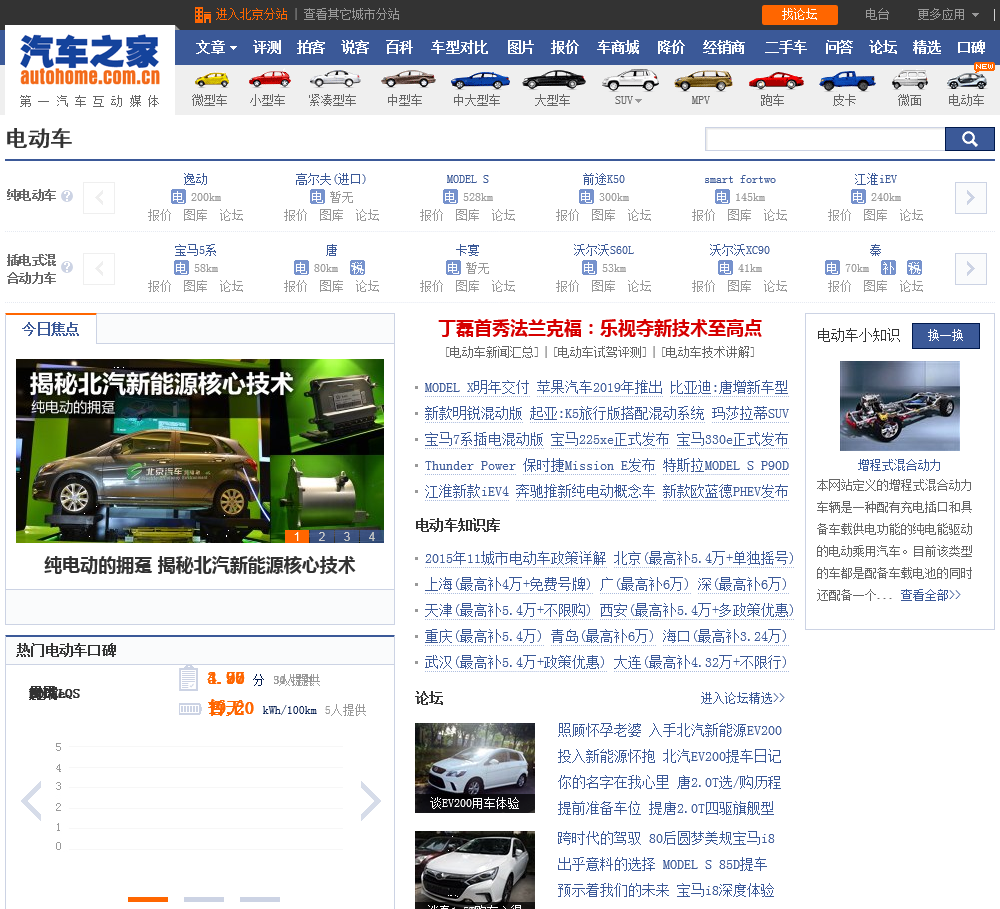The height and width of the screenshot is (909, 1000).
Task: Select slide 1 in focus carousel
Action: 297,536
